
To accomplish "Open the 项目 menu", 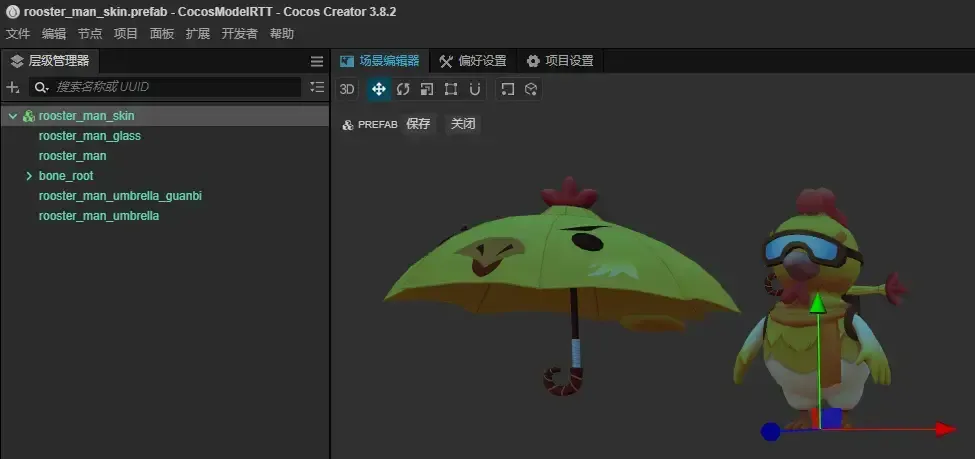I will tap(126, 34).
